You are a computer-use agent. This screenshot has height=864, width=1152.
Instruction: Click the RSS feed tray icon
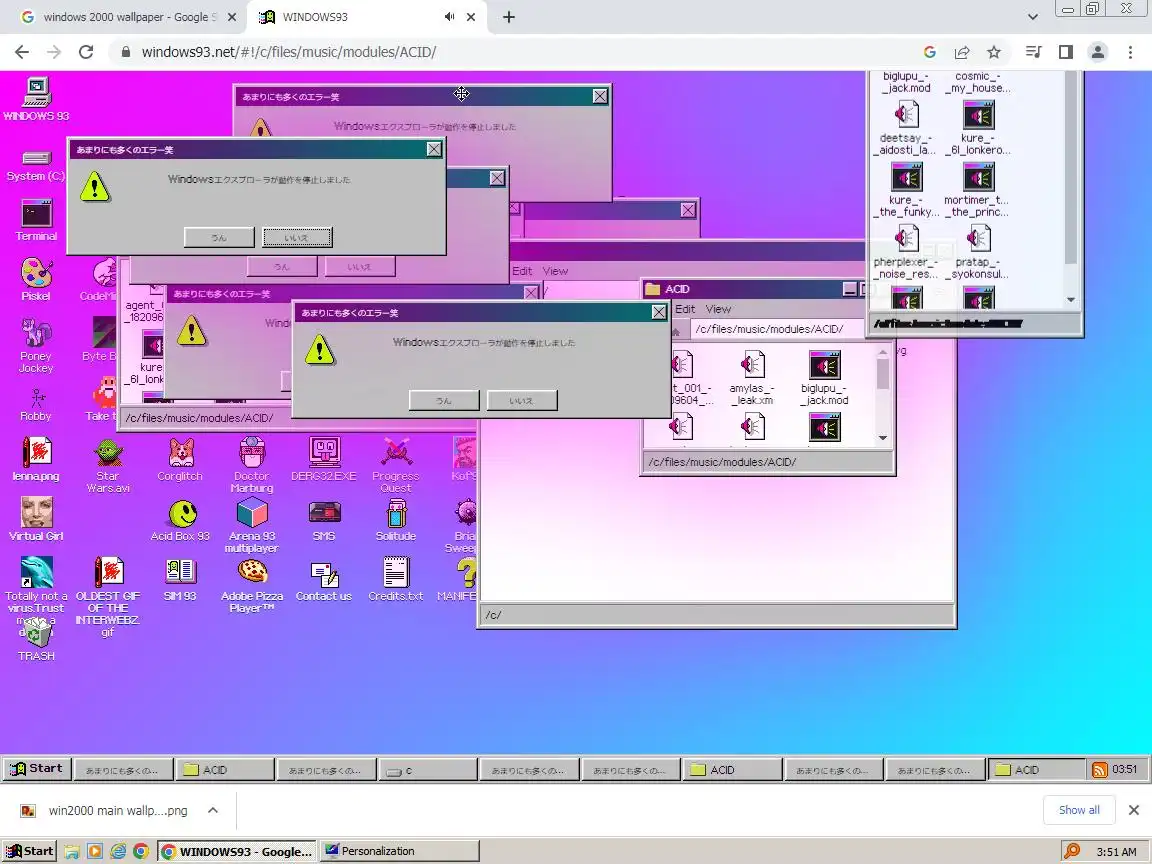[1099, 769]
